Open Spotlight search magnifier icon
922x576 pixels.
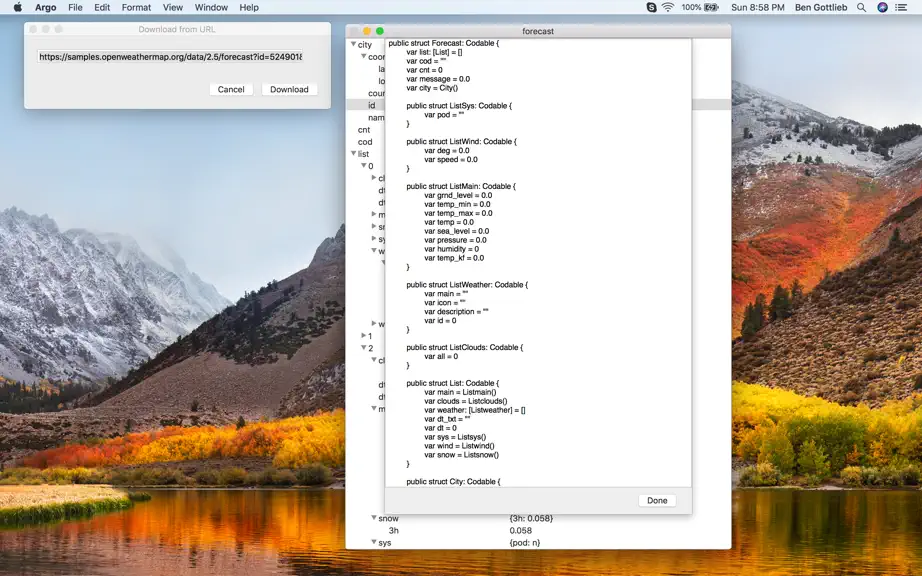coord(861,7)
